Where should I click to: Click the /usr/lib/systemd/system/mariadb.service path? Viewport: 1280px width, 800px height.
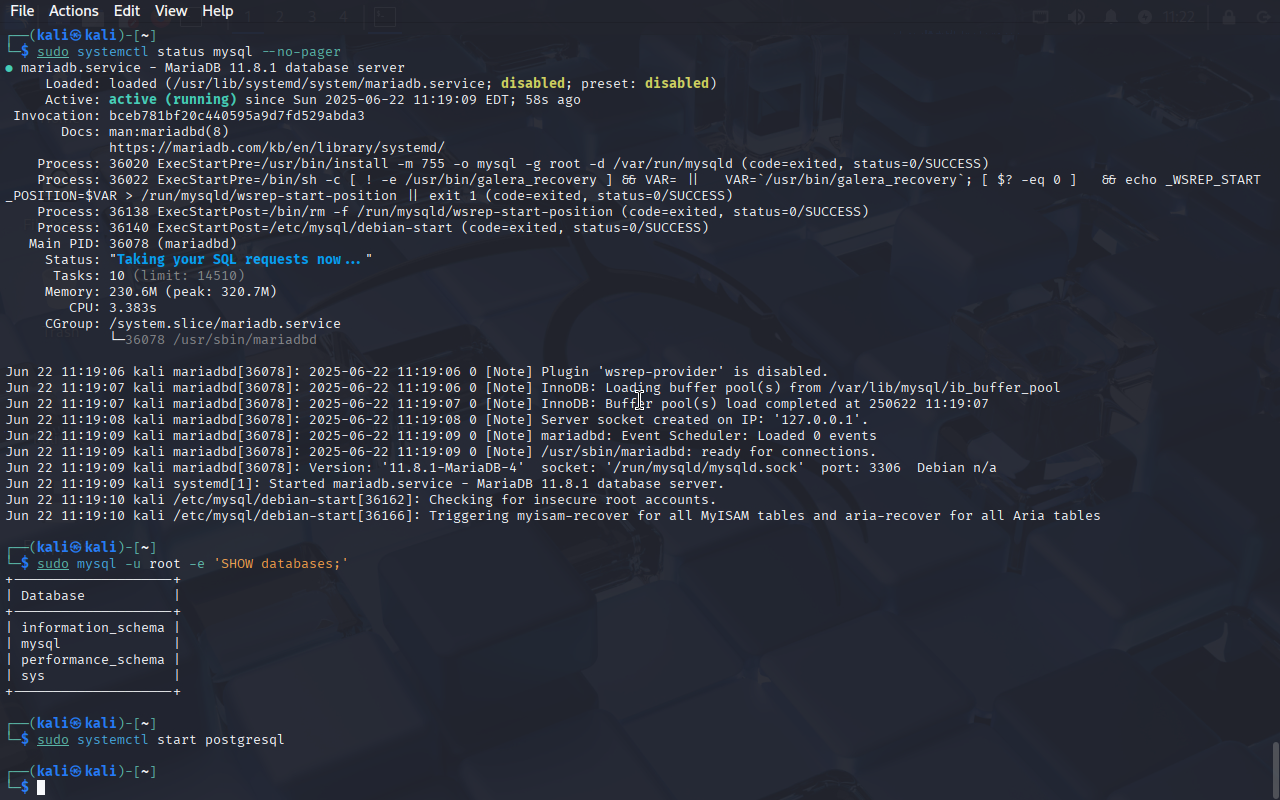coord(329,84)
